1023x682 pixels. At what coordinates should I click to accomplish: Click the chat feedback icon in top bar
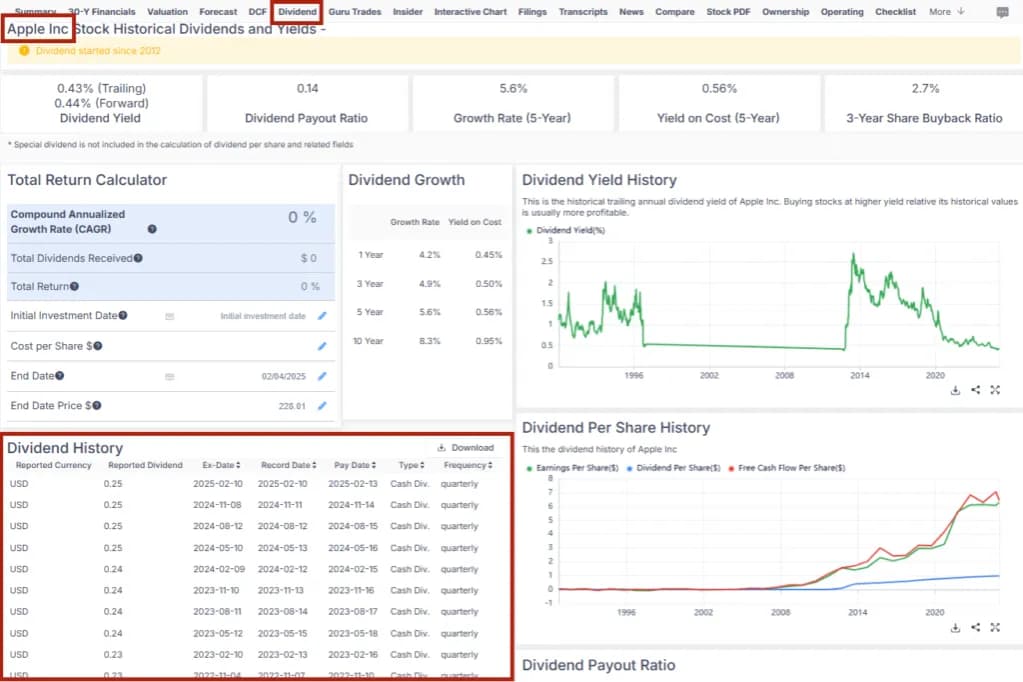coord(1002,12)
